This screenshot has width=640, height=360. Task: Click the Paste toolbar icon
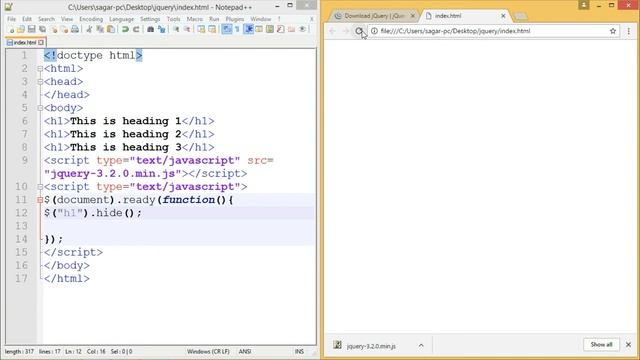point(111,29)
